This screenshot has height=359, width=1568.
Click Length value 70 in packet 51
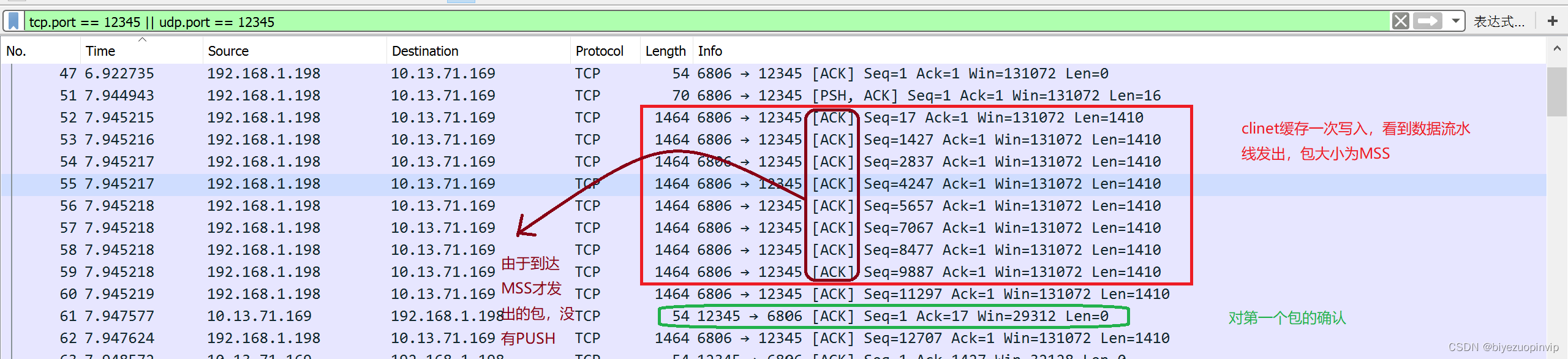point(680,96)
